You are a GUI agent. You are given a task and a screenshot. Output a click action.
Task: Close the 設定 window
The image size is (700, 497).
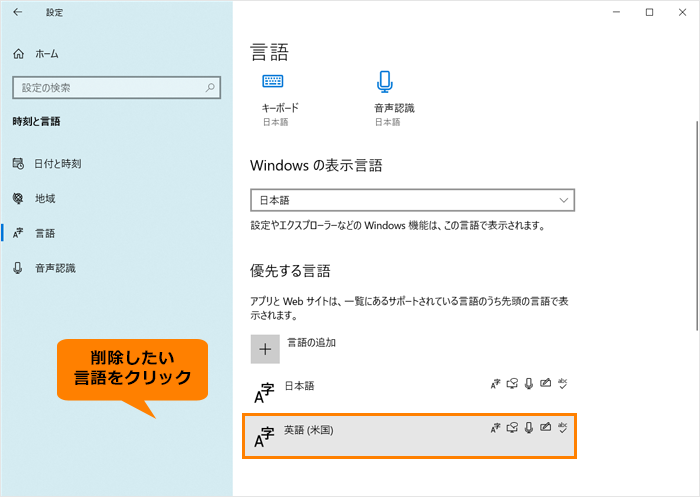pyautogui.click(x=682, y=13)
